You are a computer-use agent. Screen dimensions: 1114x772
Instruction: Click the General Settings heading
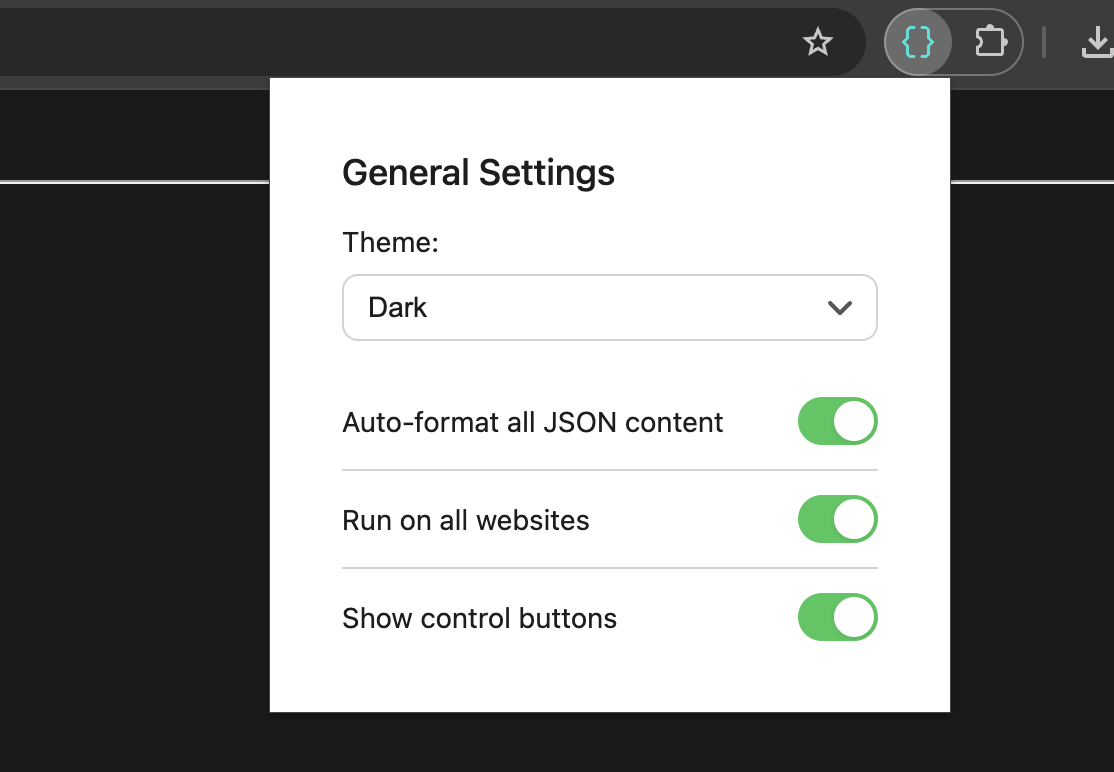[478, 173]
